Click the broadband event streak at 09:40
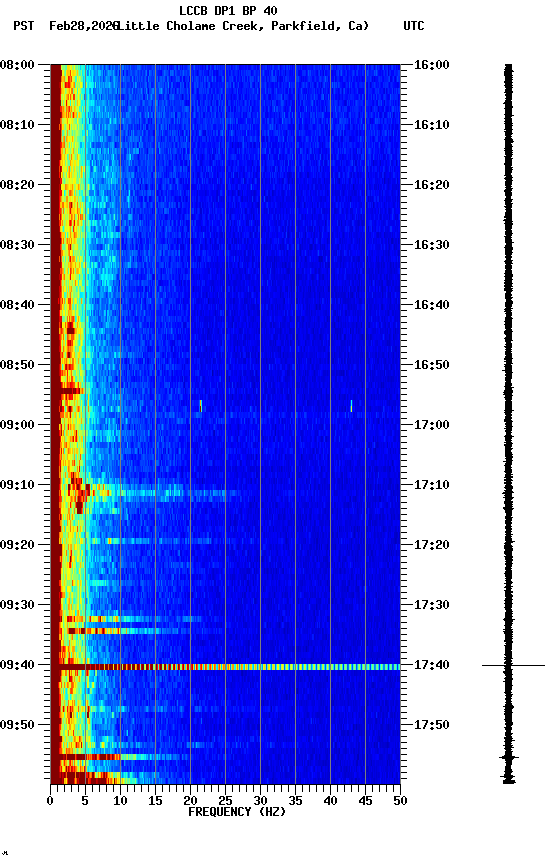 [x=225, y=667]
